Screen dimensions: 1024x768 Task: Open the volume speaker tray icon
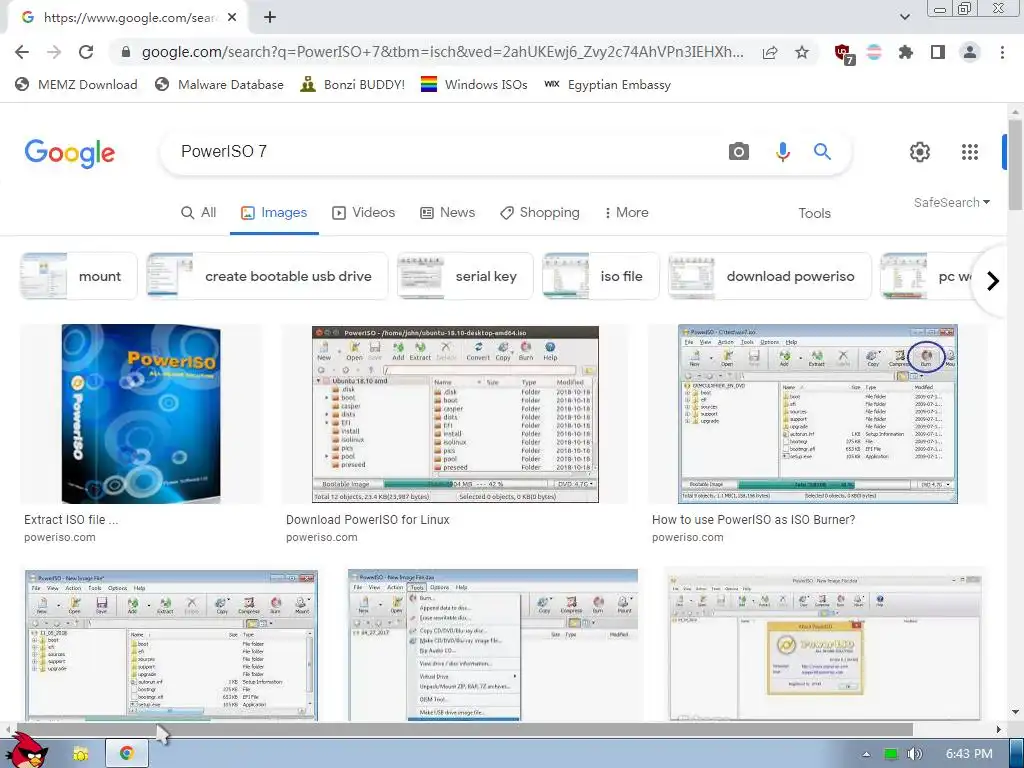pos(914,754)
